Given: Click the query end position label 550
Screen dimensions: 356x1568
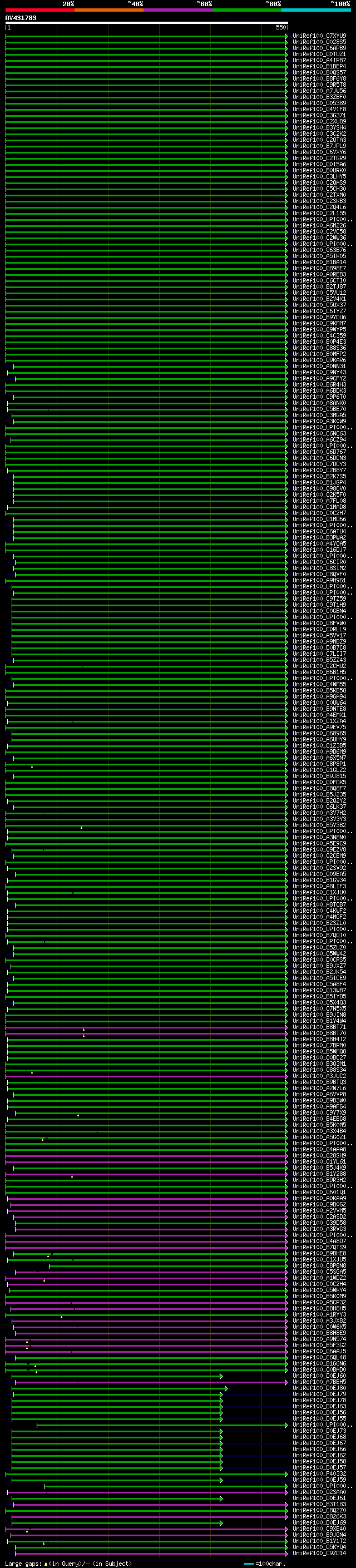Looking at the screenshot, I should point(280,27).
